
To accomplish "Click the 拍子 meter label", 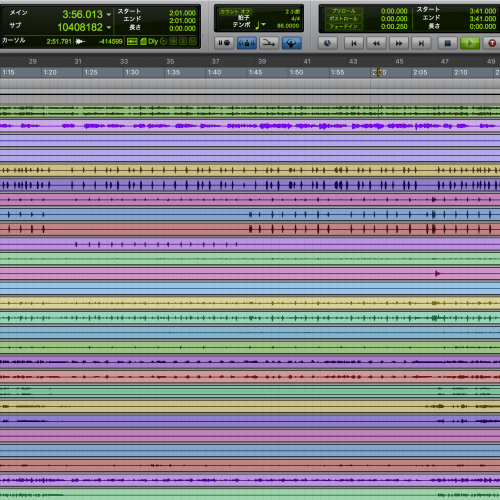I will [244, 18].
